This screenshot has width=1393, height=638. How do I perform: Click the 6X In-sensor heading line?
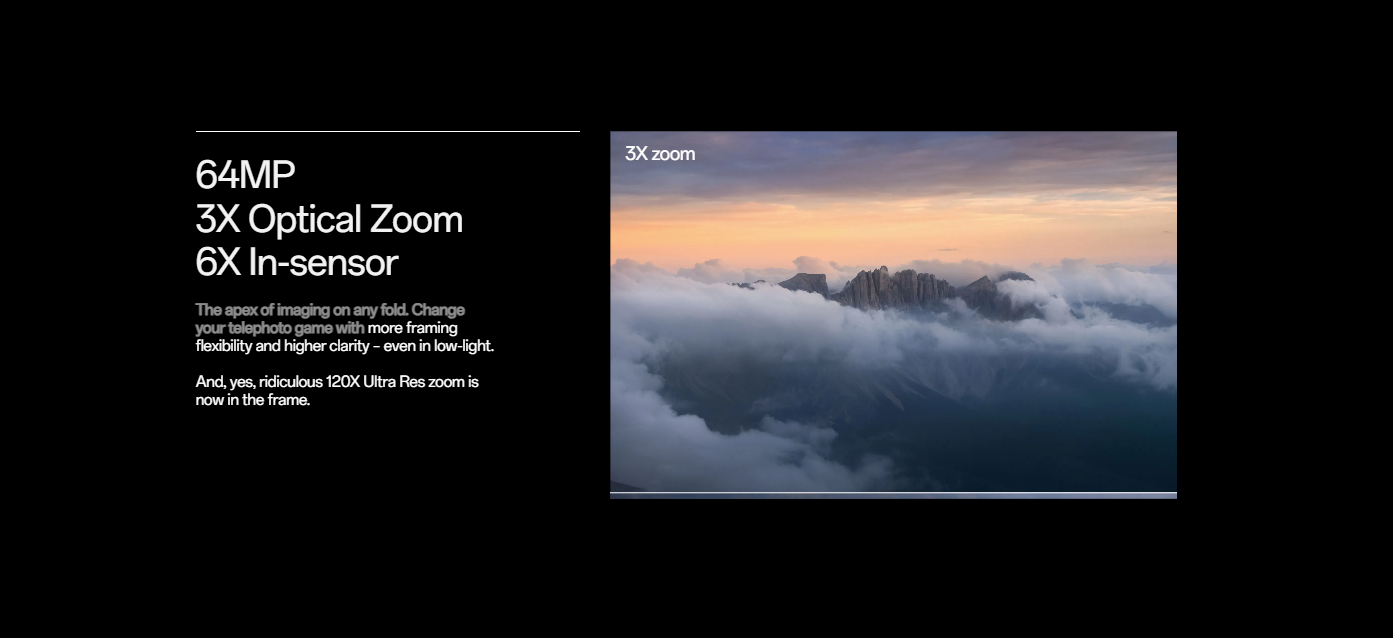click(x=296, y=263)
